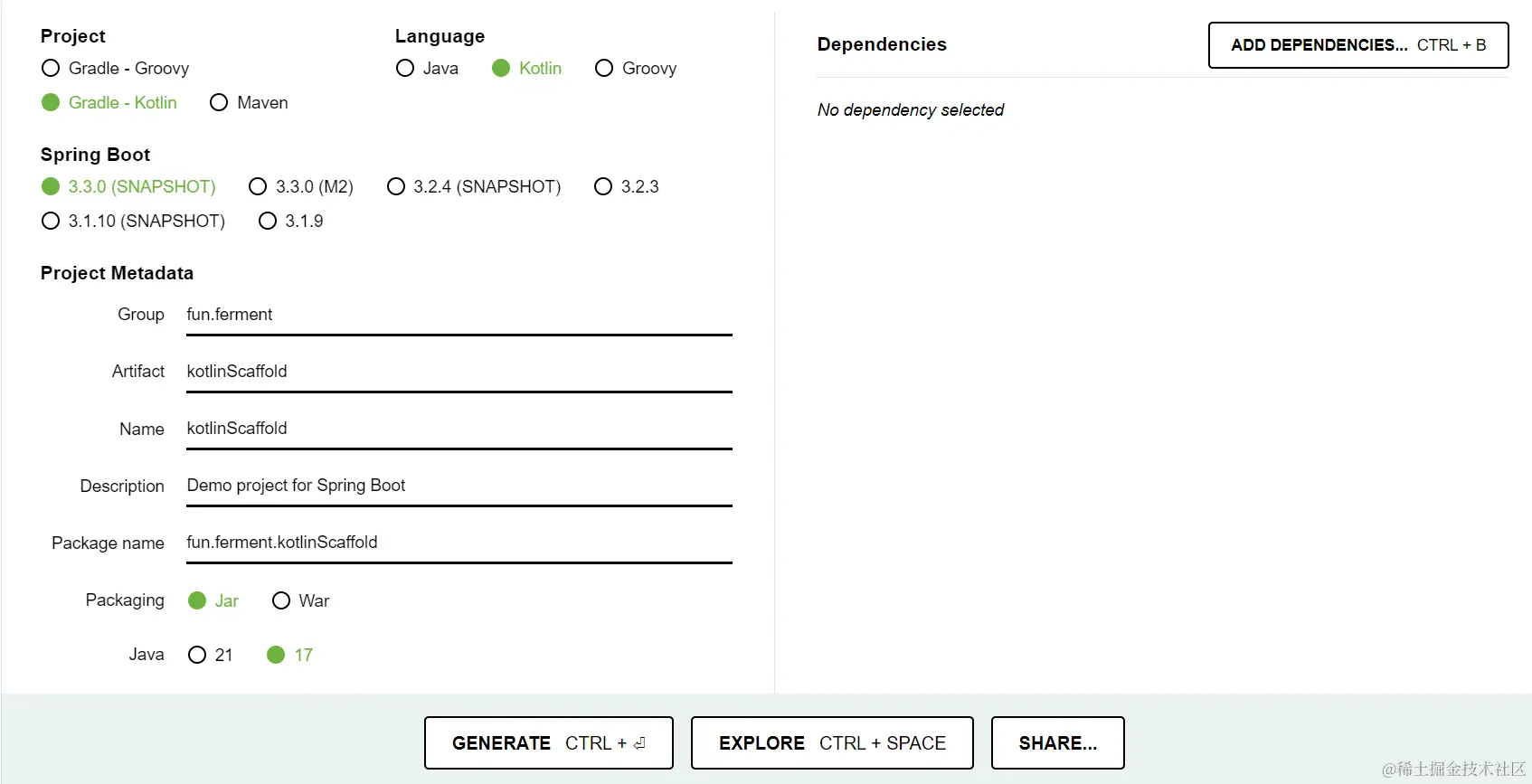The width and height of the screenshot is (1532, 784).
Task: Click the Packaging label
Action: (x=125, y=600)
